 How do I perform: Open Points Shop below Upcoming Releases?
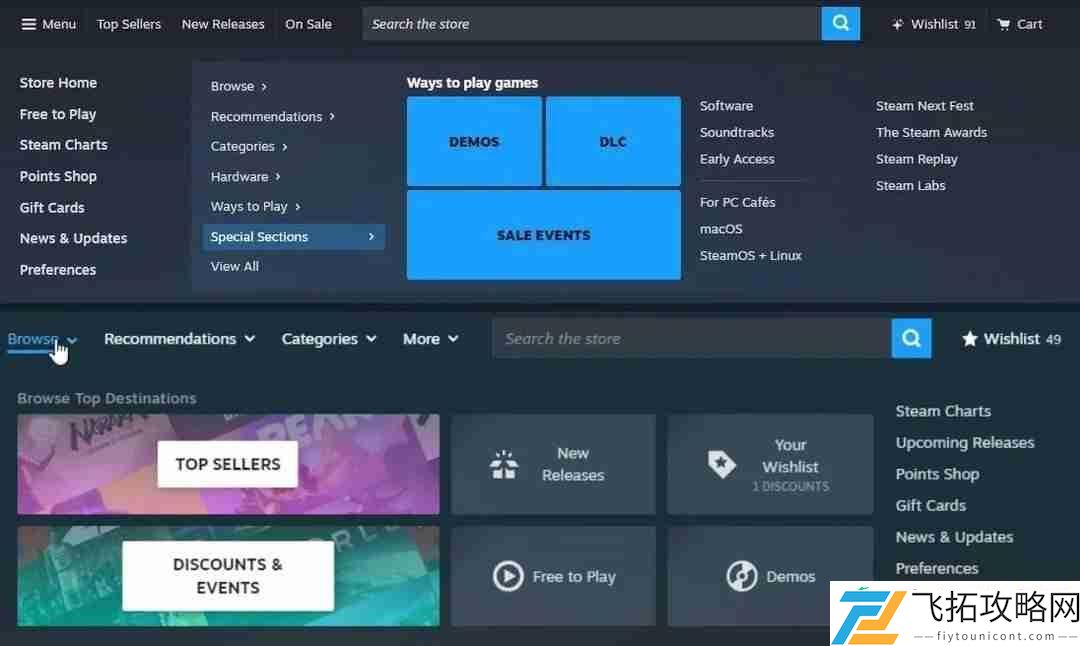coord(937,474)
